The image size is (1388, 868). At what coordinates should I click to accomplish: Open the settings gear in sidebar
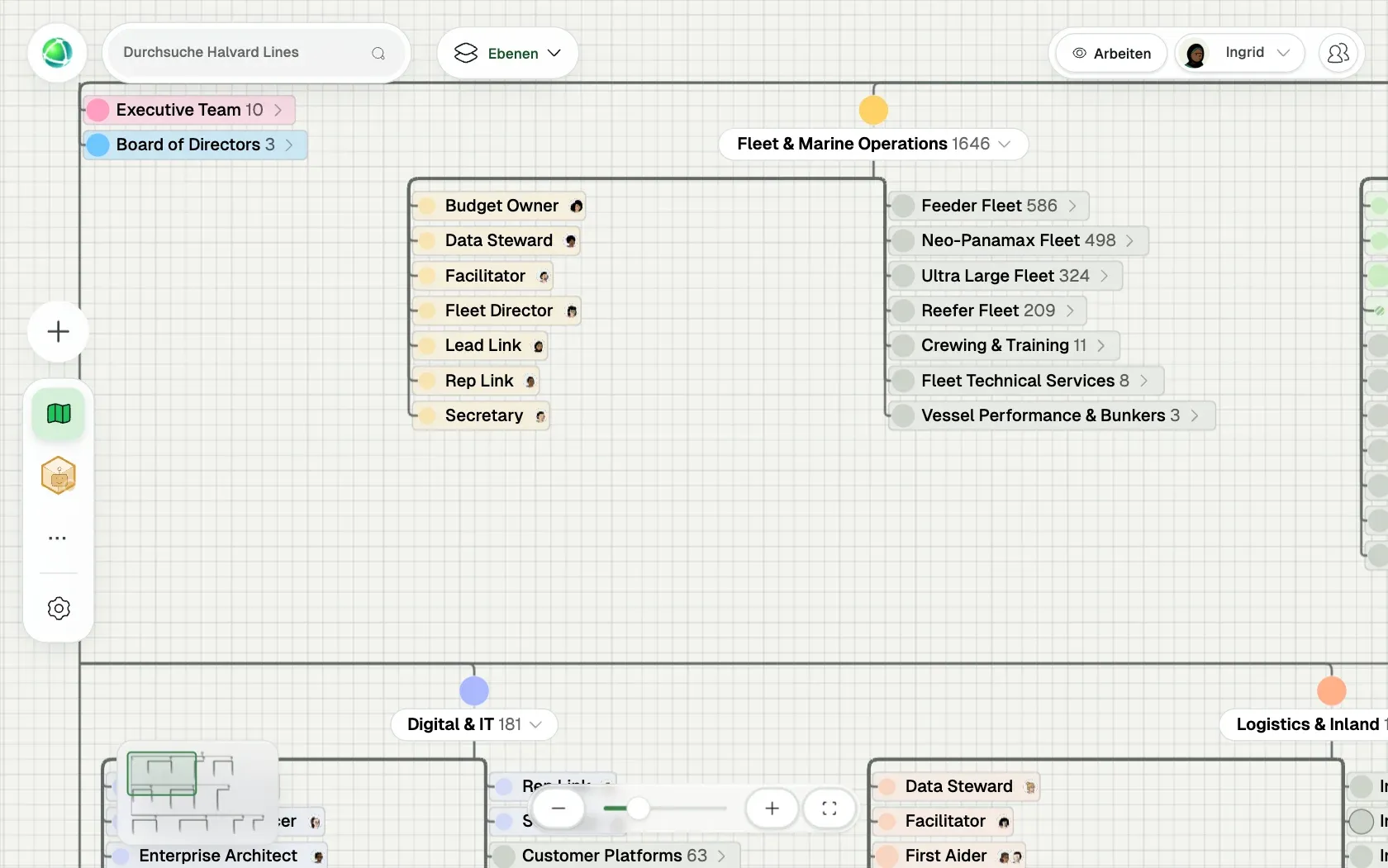(59, 609)
